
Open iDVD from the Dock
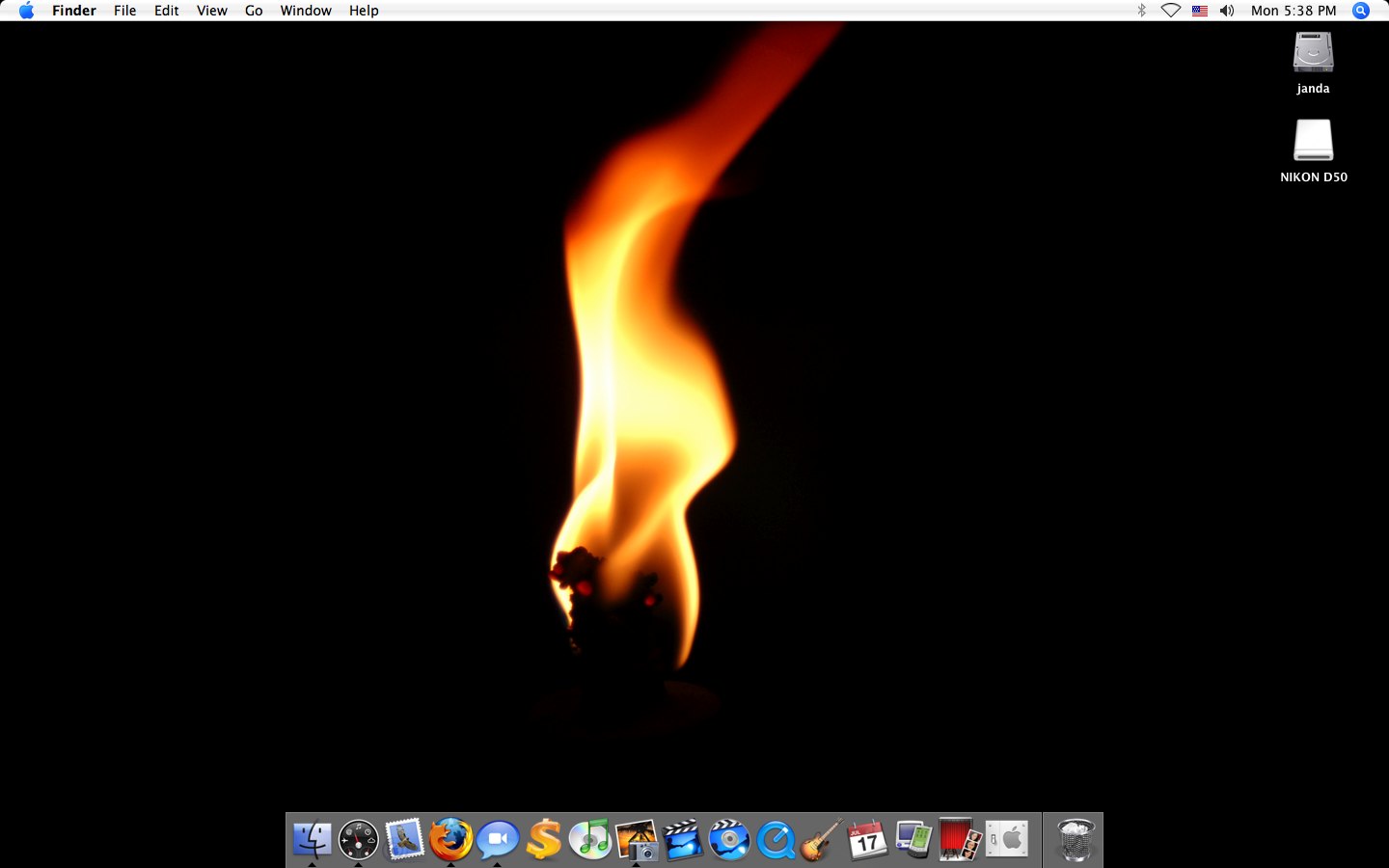pyautogui.click(x=729, y=839)
